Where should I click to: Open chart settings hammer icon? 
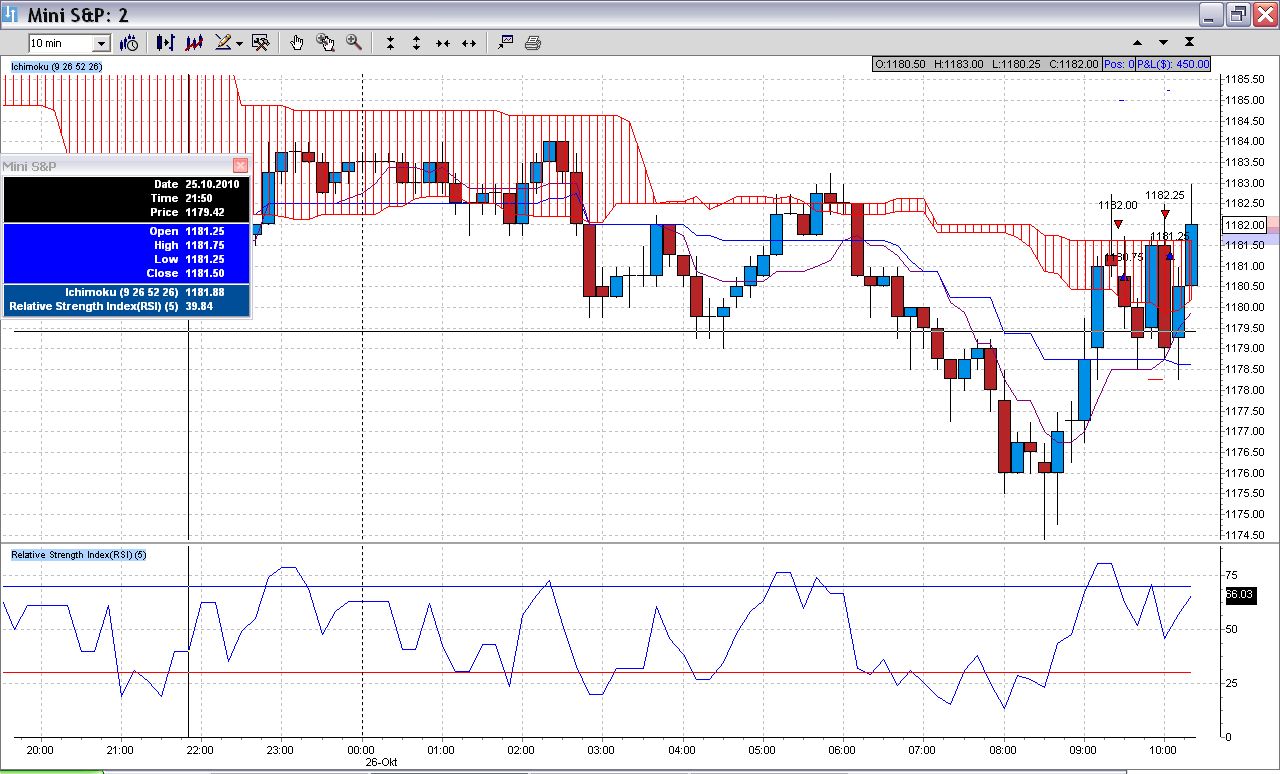coord(261,43)
